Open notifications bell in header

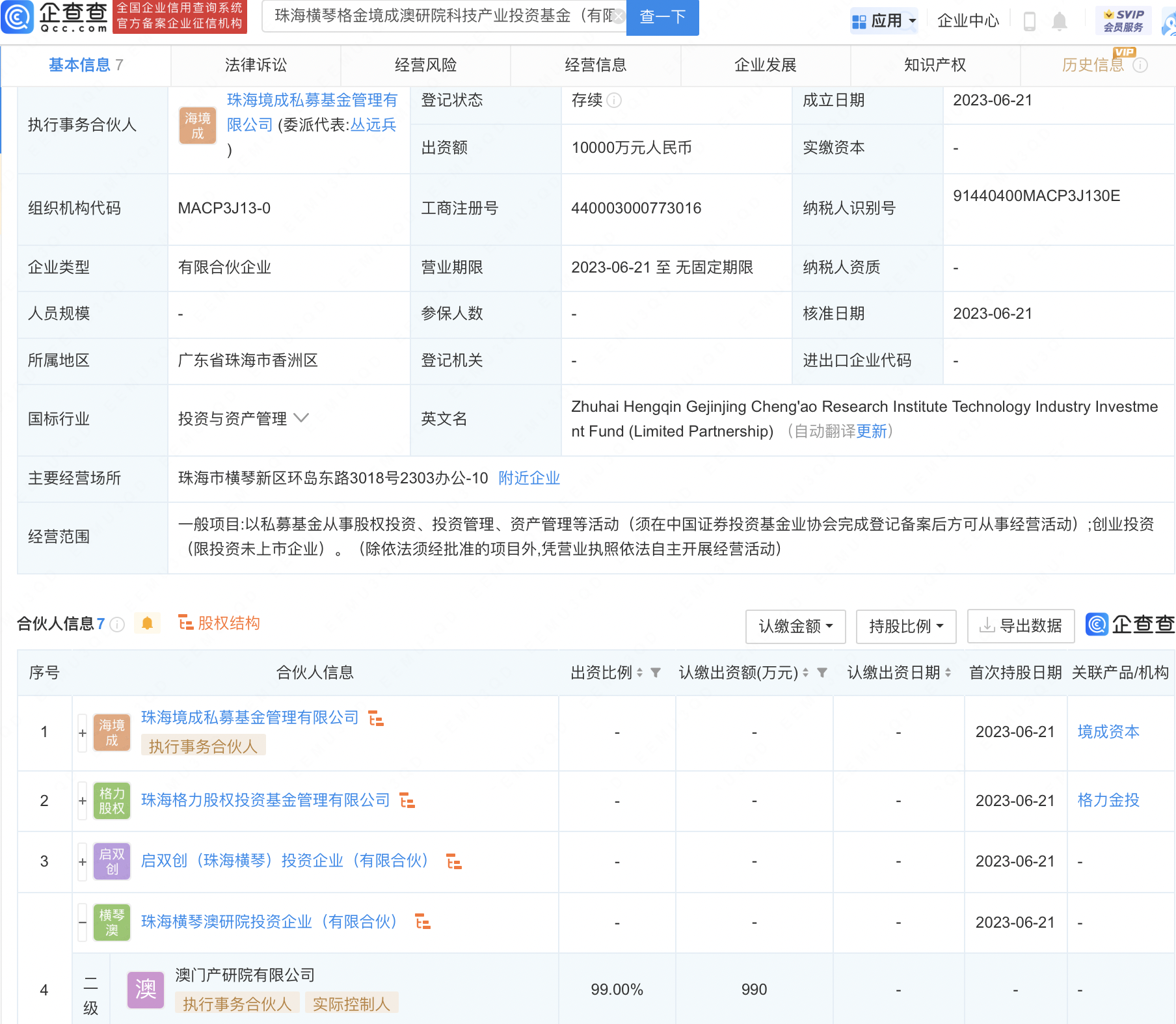coord(1060,21)
